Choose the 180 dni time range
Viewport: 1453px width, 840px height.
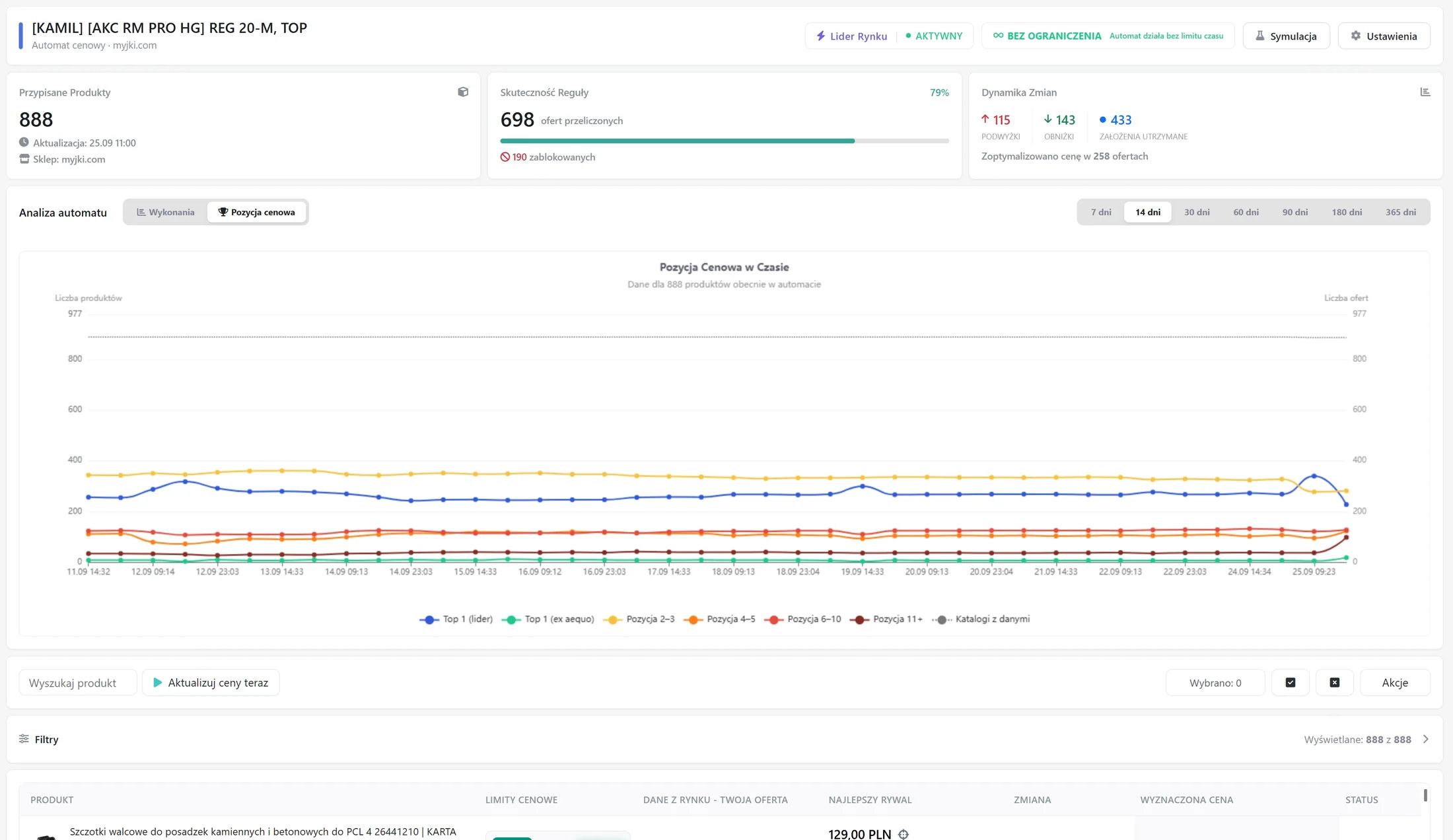click(1347, 212)
